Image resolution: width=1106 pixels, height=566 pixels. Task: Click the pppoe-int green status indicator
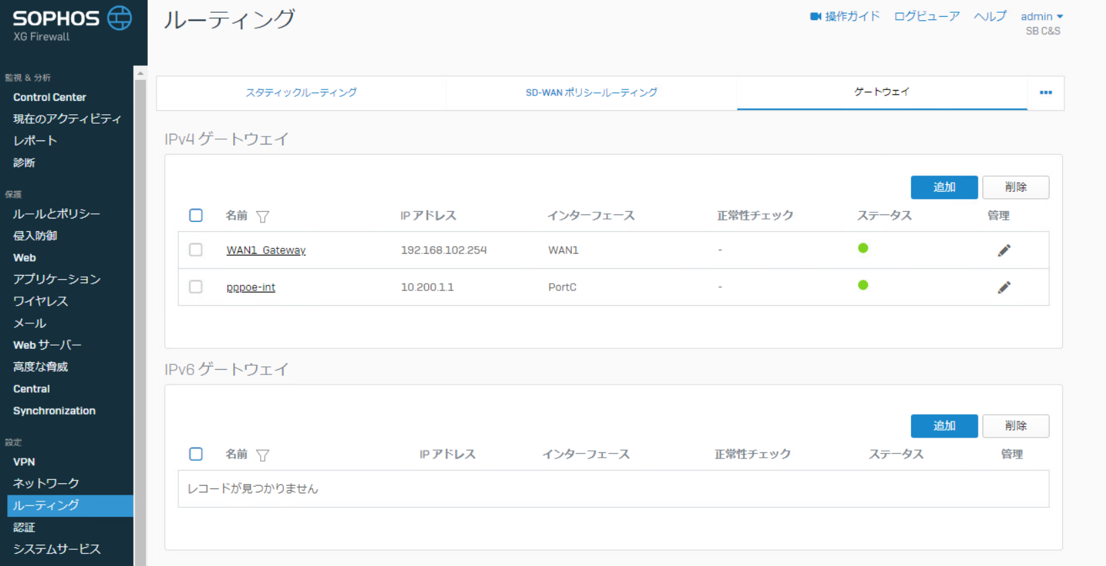[x=863, y=285]
